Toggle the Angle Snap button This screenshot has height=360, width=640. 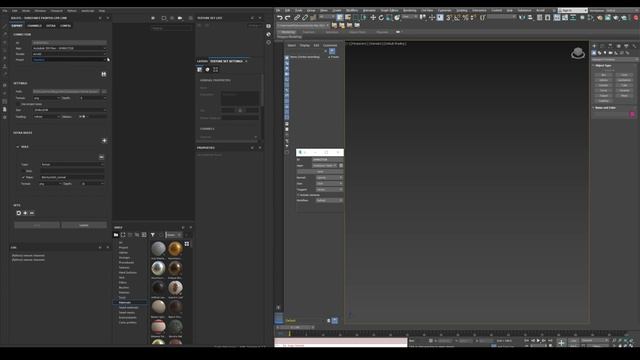point(457,18)
